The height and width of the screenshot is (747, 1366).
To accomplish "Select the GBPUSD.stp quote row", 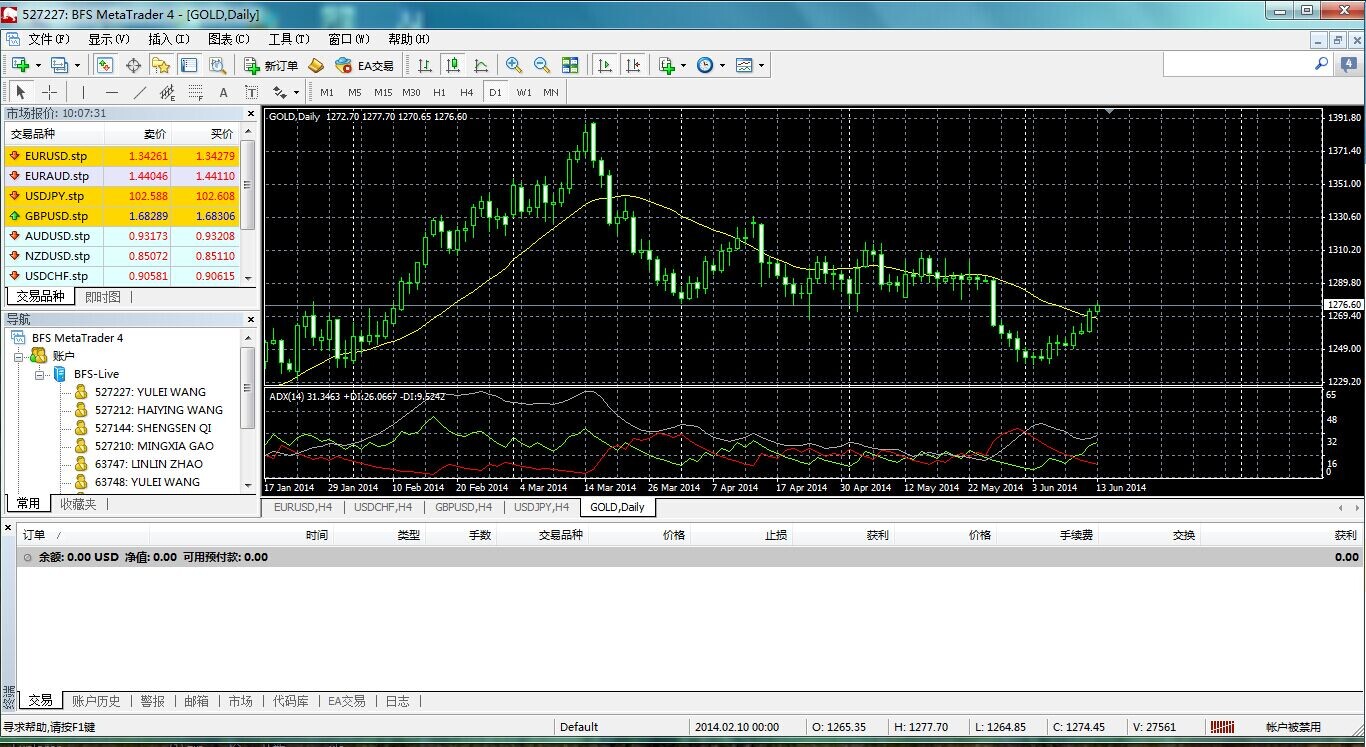I will click(123, 216).
